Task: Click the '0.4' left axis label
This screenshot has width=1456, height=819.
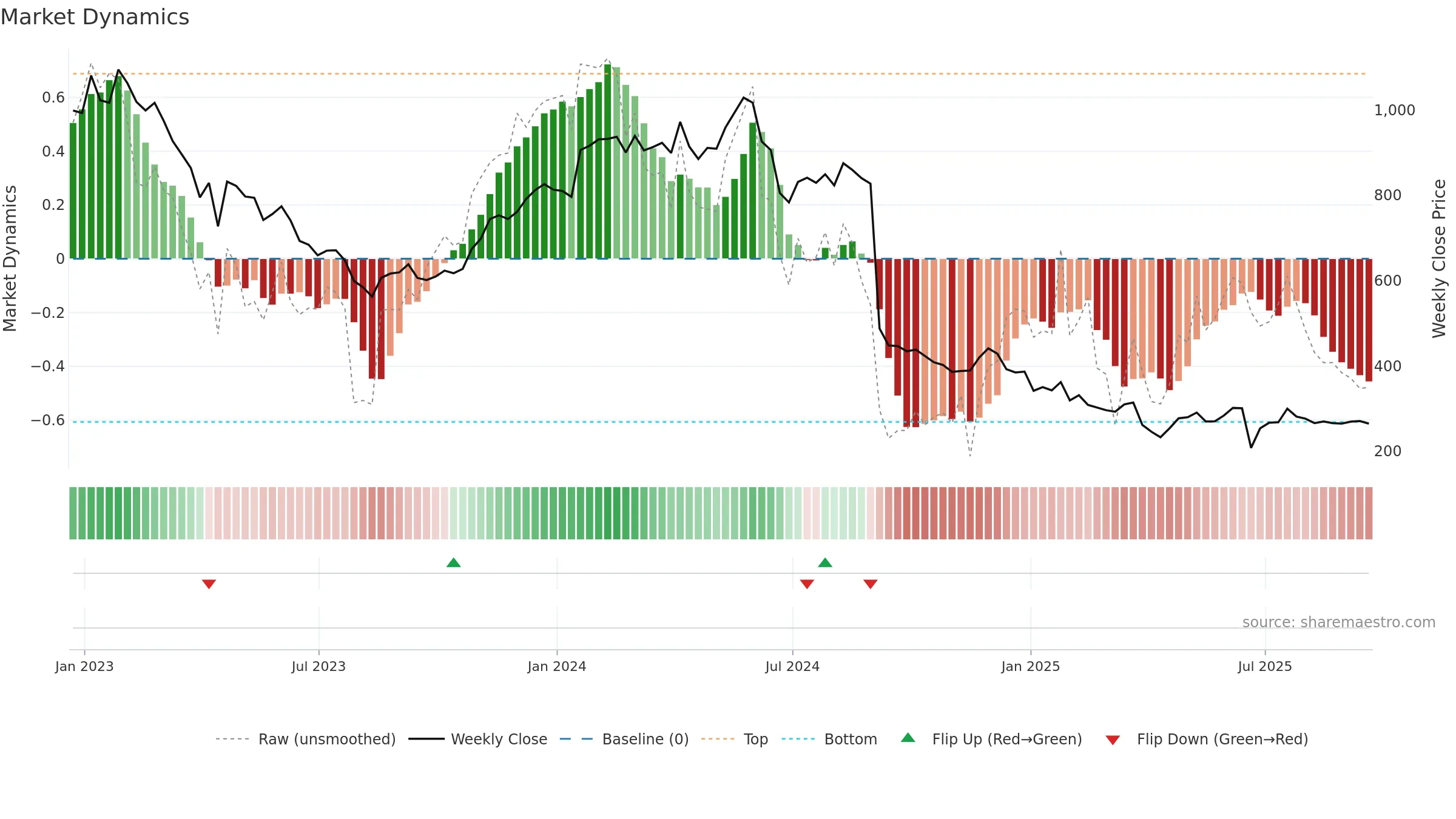Action: coord(53,151)
